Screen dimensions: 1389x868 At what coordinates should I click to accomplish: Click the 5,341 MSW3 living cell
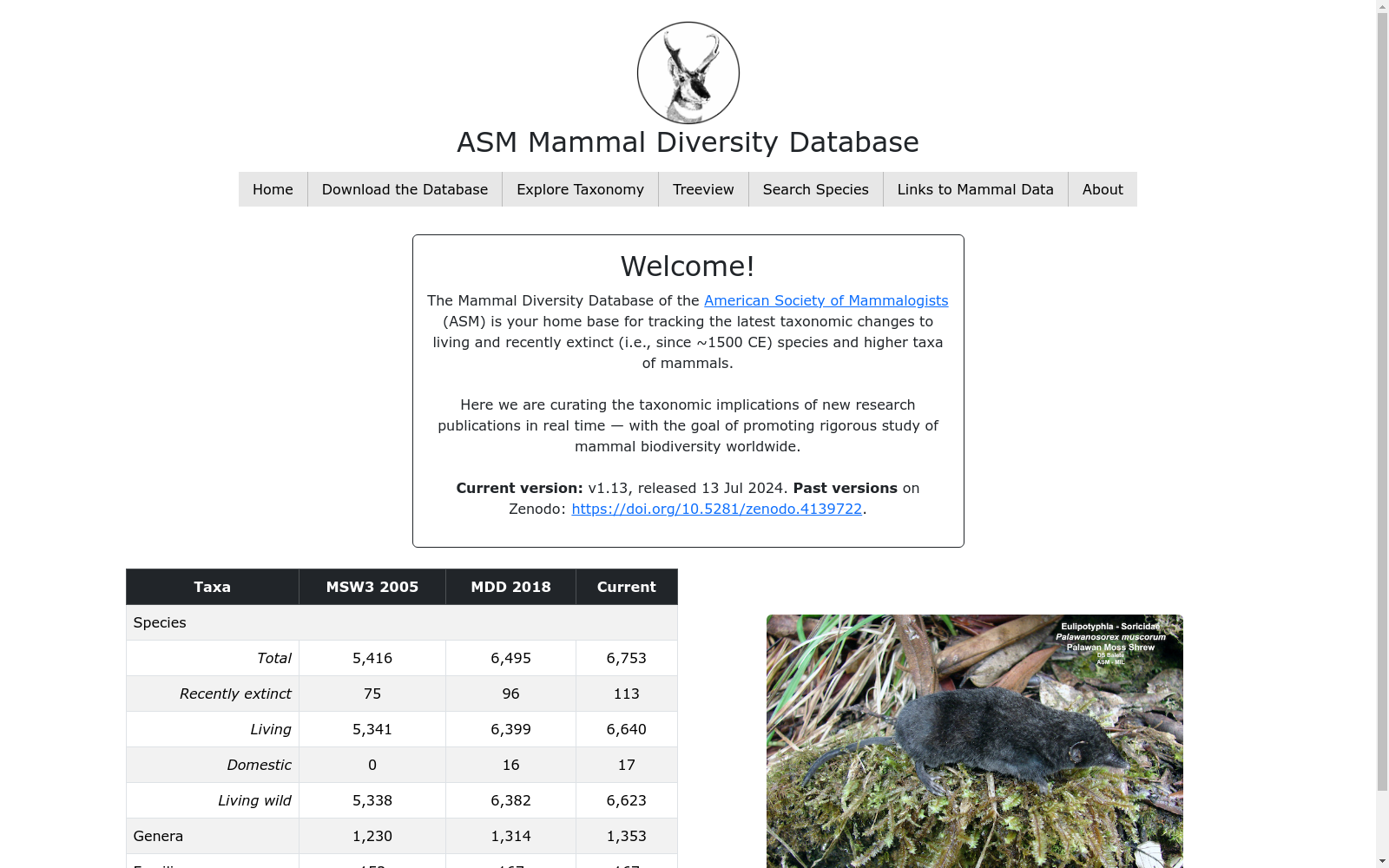tap(372, 729)
